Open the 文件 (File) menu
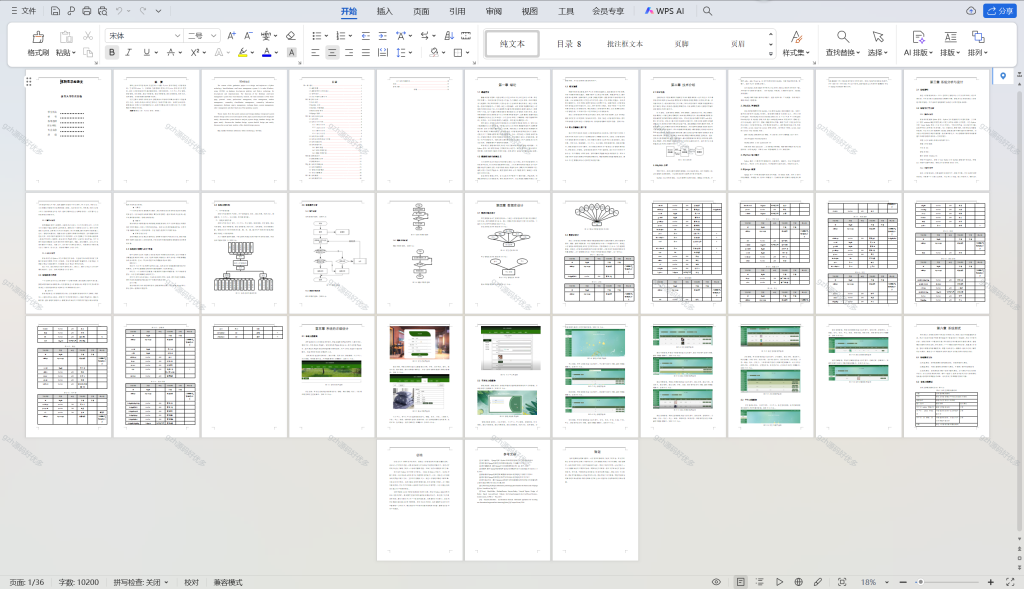Viewport: 1024px width, 589px height. [x=24, y=11]
